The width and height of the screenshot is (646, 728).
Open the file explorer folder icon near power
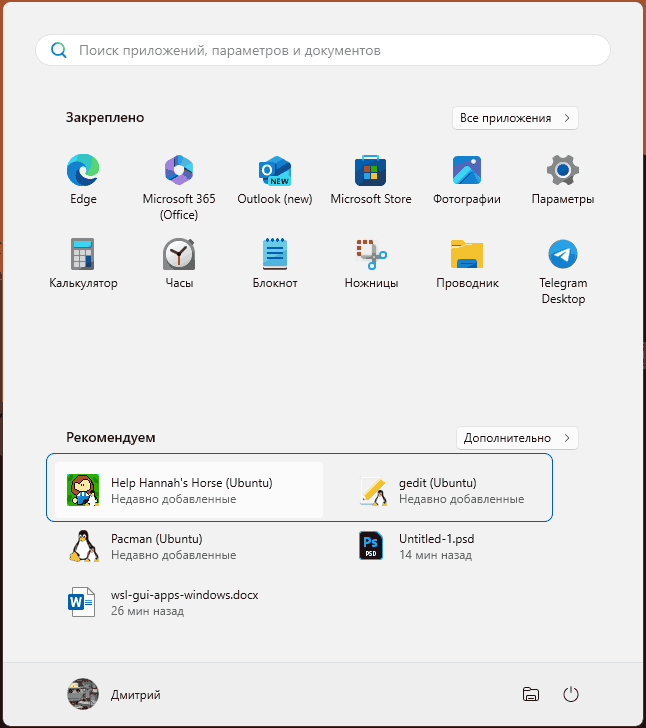point(531,695)
